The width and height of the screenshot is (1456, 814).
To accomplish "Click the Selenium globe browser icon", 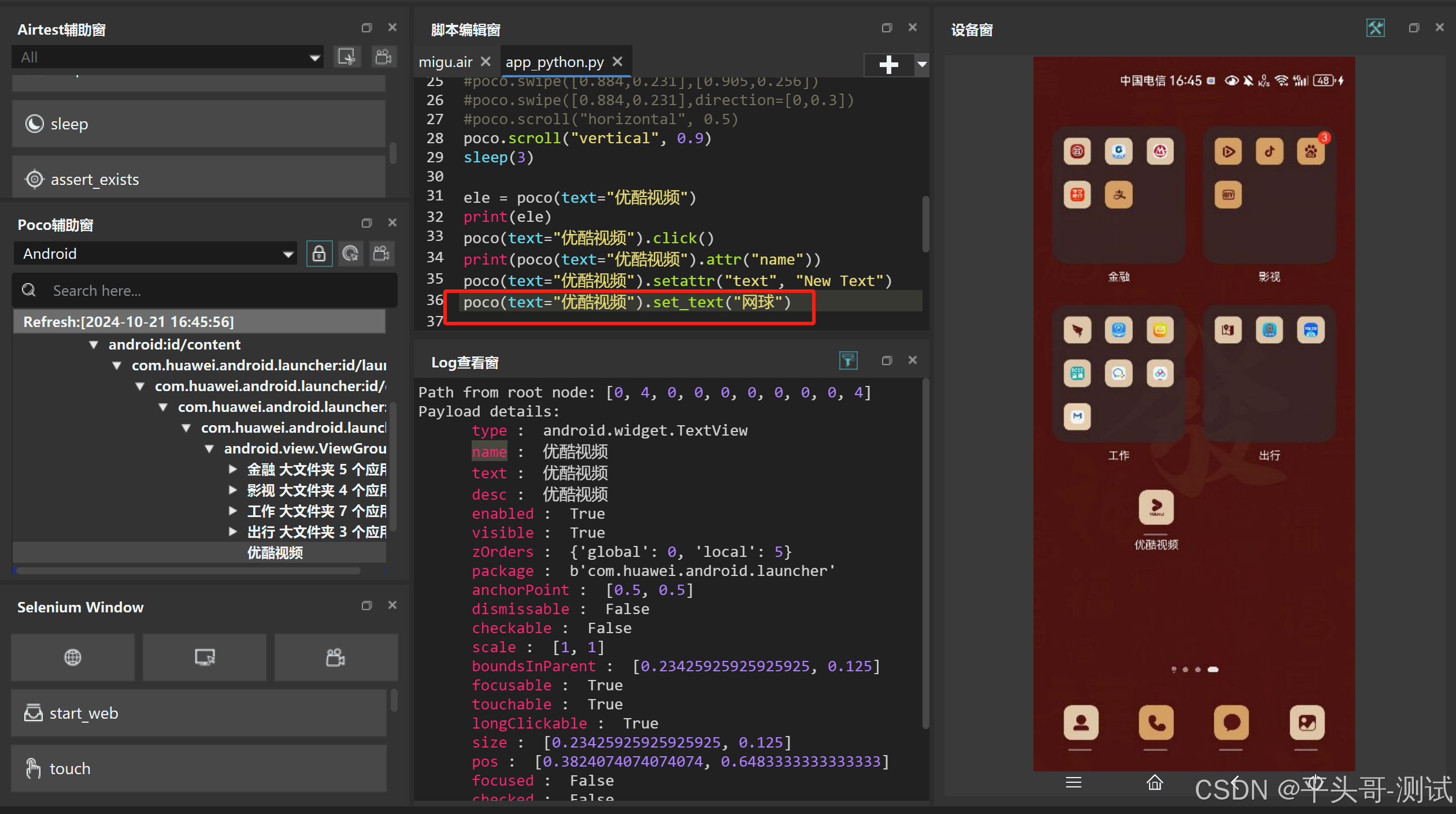I will point(73,657).
